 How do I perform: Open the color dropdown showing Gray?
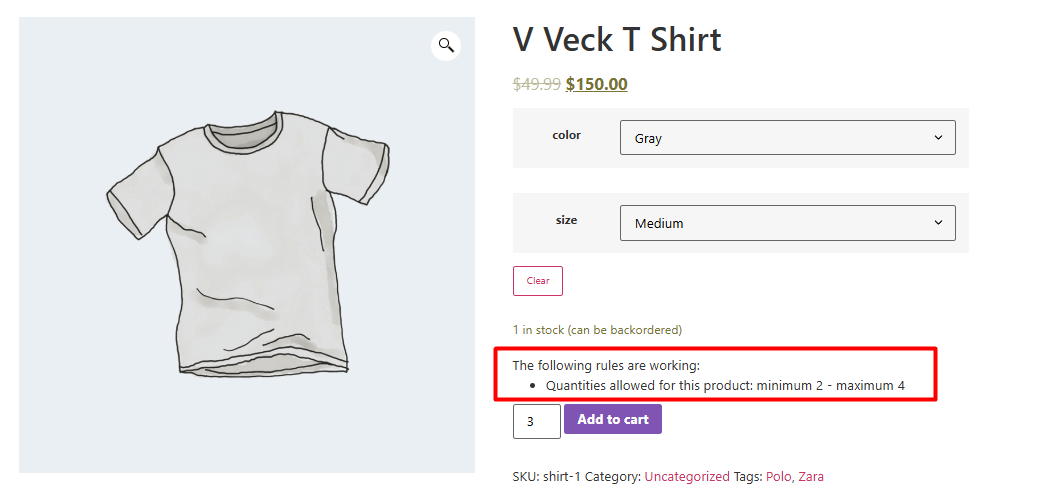pyautogui.click(x=787, y=138)
